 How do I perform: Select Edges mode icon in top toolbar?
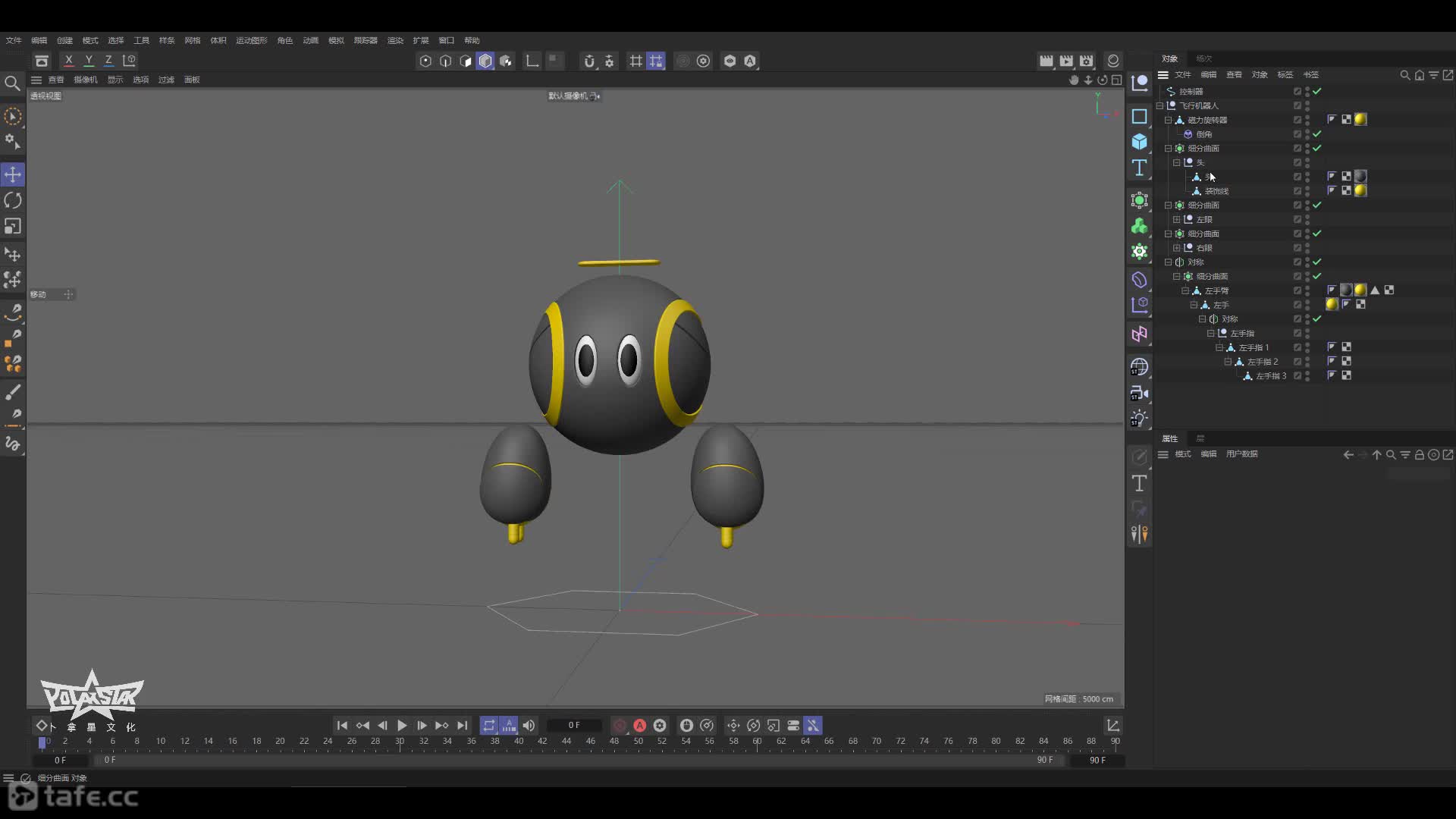coord(445,61)
